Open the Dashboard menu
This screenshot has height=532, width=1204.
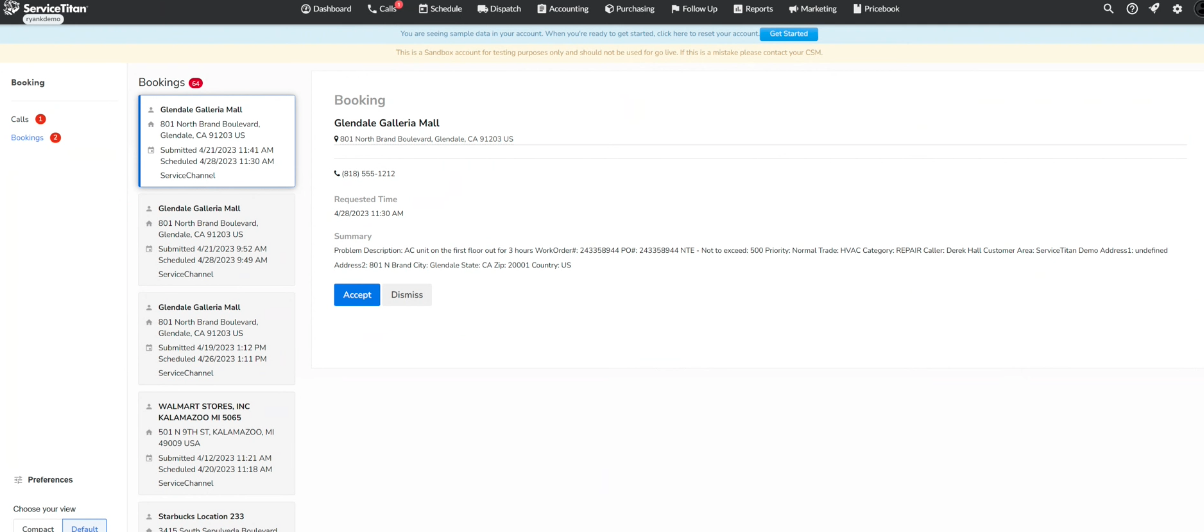(x=326, y=9)
